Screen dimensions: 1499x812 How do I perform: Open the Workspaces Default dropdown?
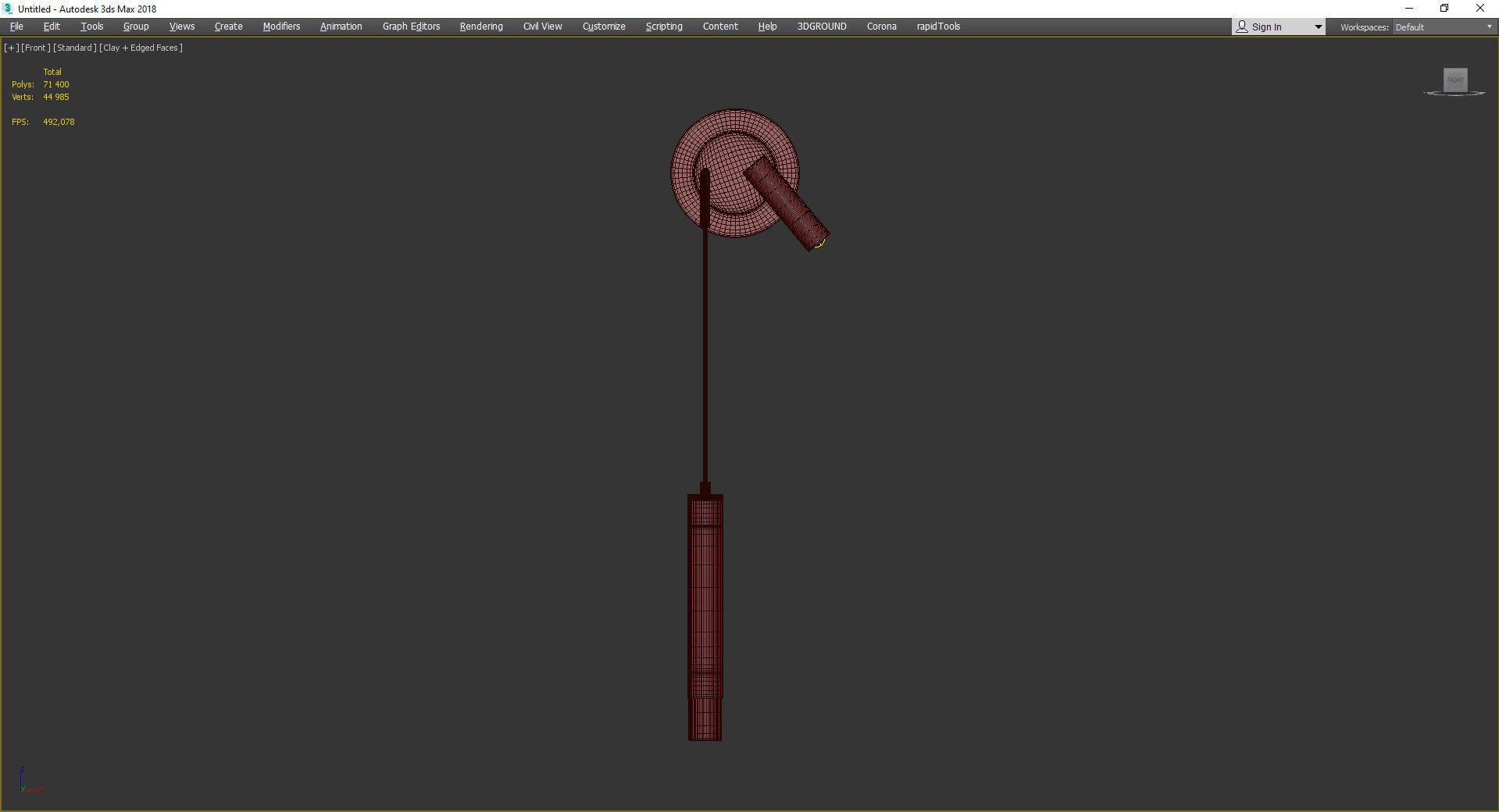coord(1444,27)
